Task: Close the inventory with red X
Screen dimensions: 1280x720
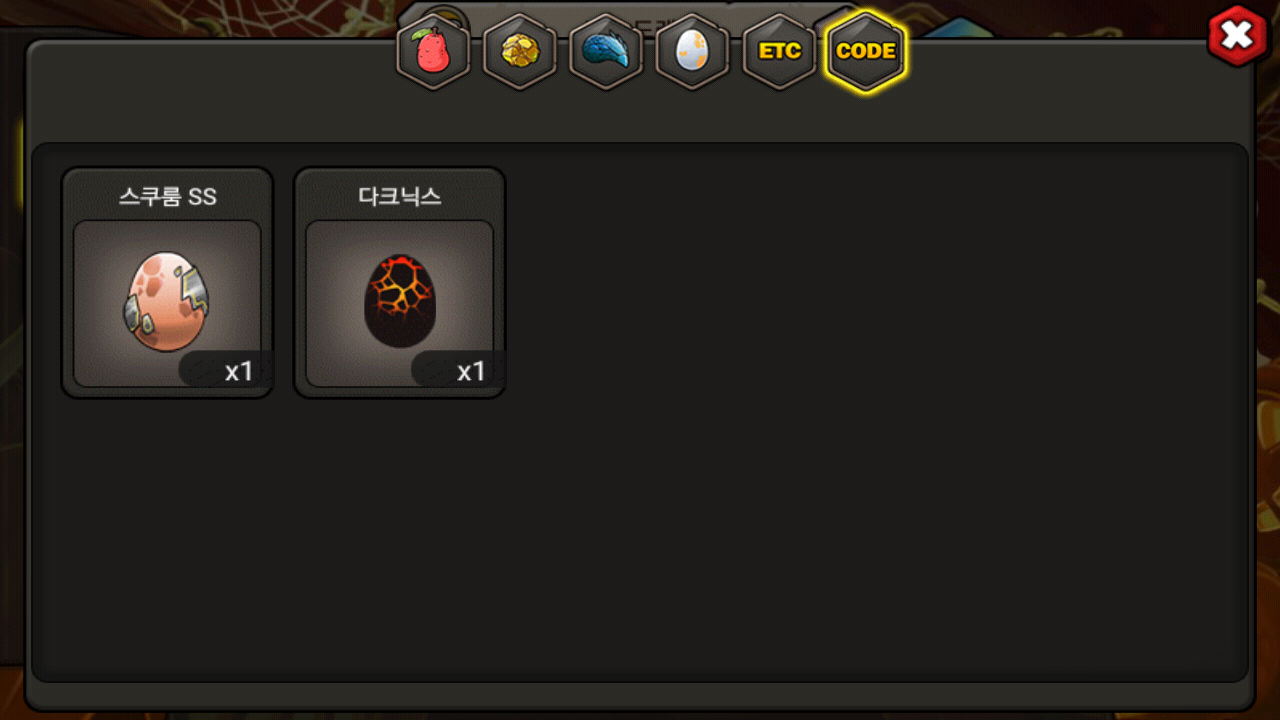Action: (1237, 36)
